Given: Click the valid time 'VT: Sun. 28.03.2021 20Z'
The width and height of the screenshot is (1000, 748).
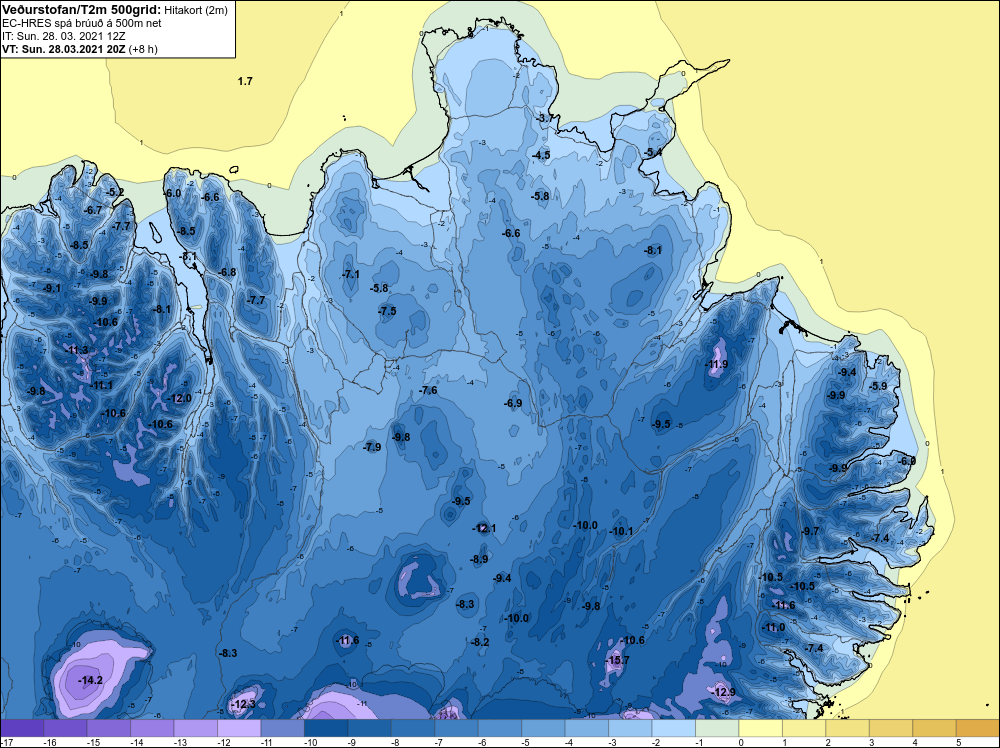Looking at the screenshot, I should 63,48.
